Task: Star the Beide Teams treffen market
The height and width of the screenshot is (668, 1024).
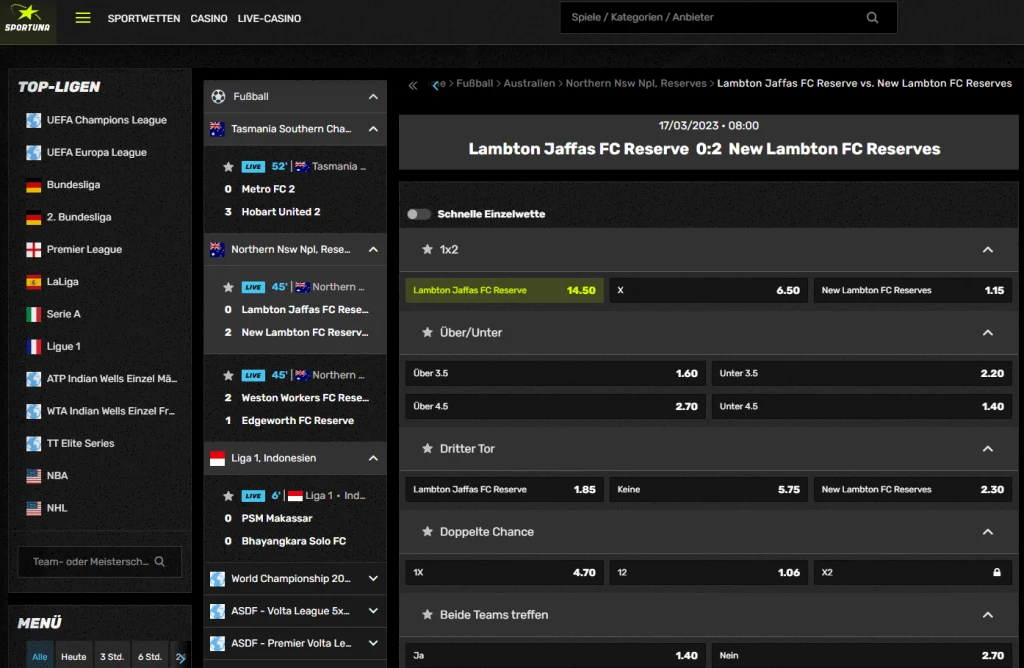Action: [427, 614]
